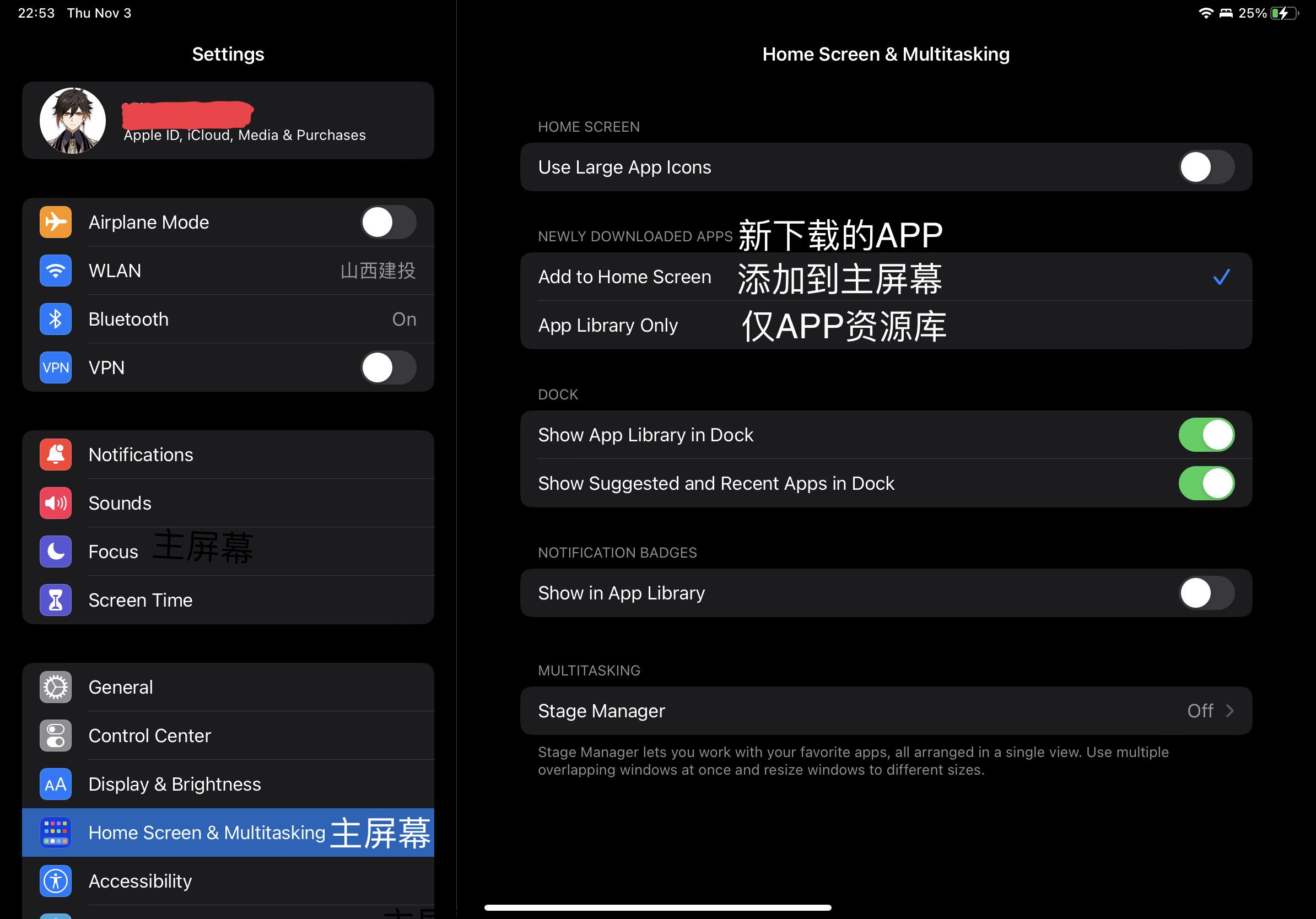The image size is (1316, 919).
Task: Open Stage Manager chevron
Action: pyautogui.click(x=1229, y=711)
